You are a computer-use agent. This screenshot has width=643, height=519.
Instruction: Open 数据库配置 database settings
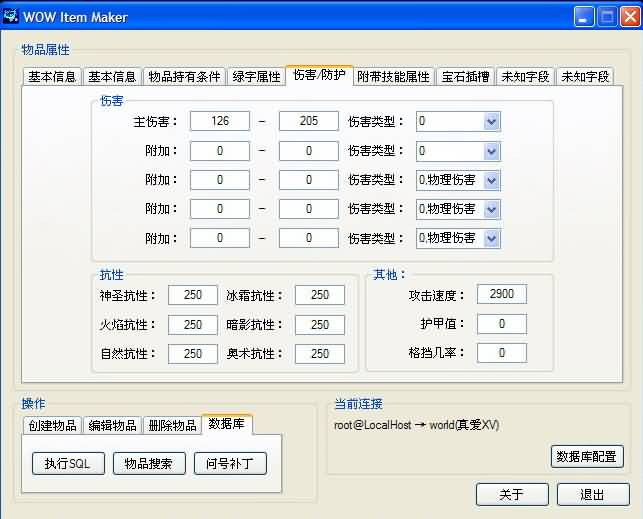tap(587, 456)
